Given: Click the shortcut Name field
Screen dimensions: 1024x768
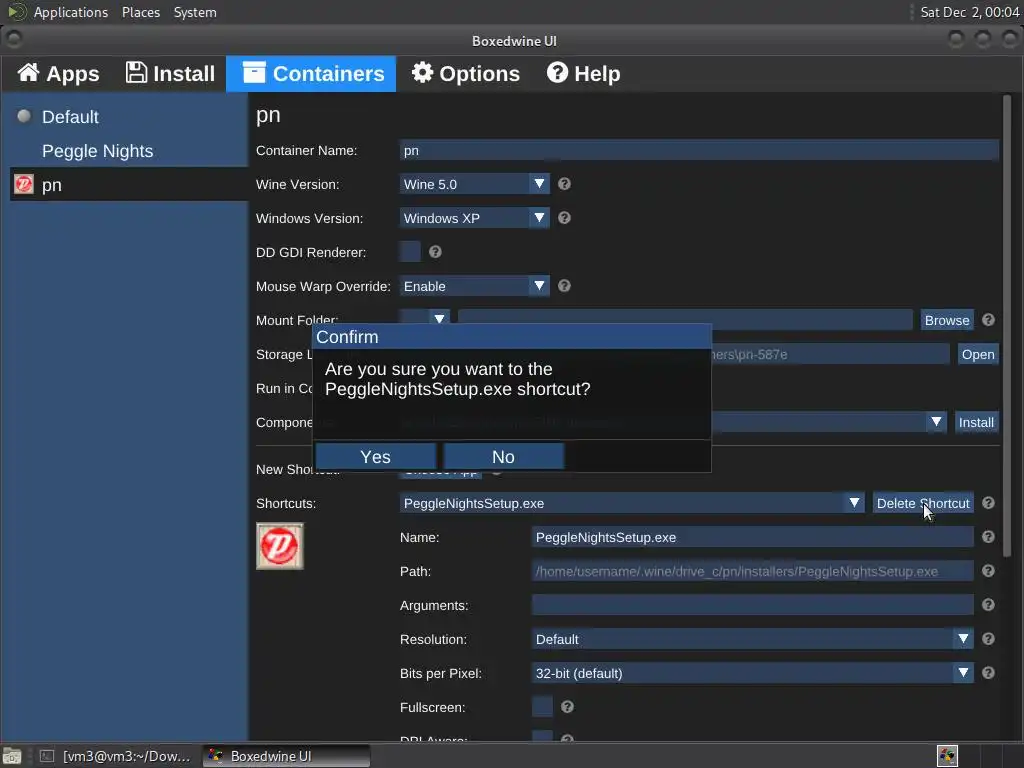Looking at the screenshot, I should [x=752, y=537].
